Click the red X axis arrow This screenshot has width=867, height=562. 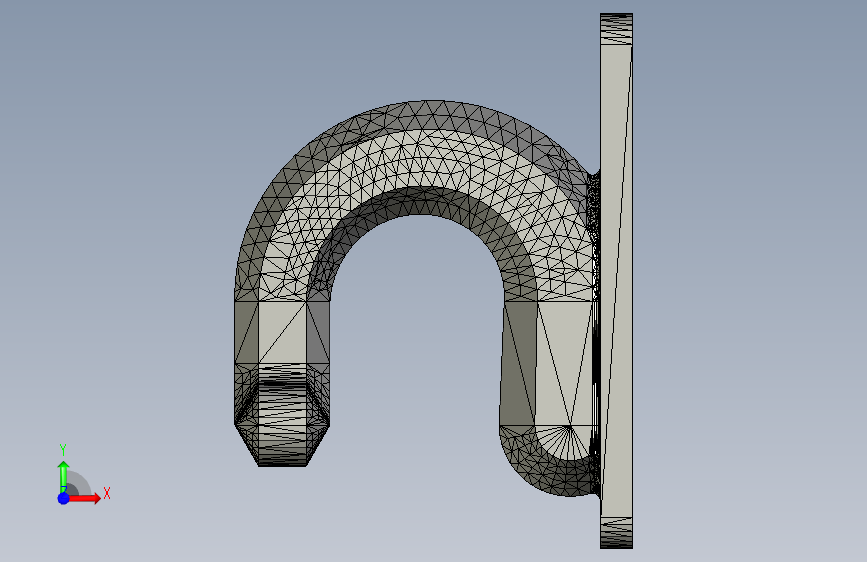click(84, 498)
